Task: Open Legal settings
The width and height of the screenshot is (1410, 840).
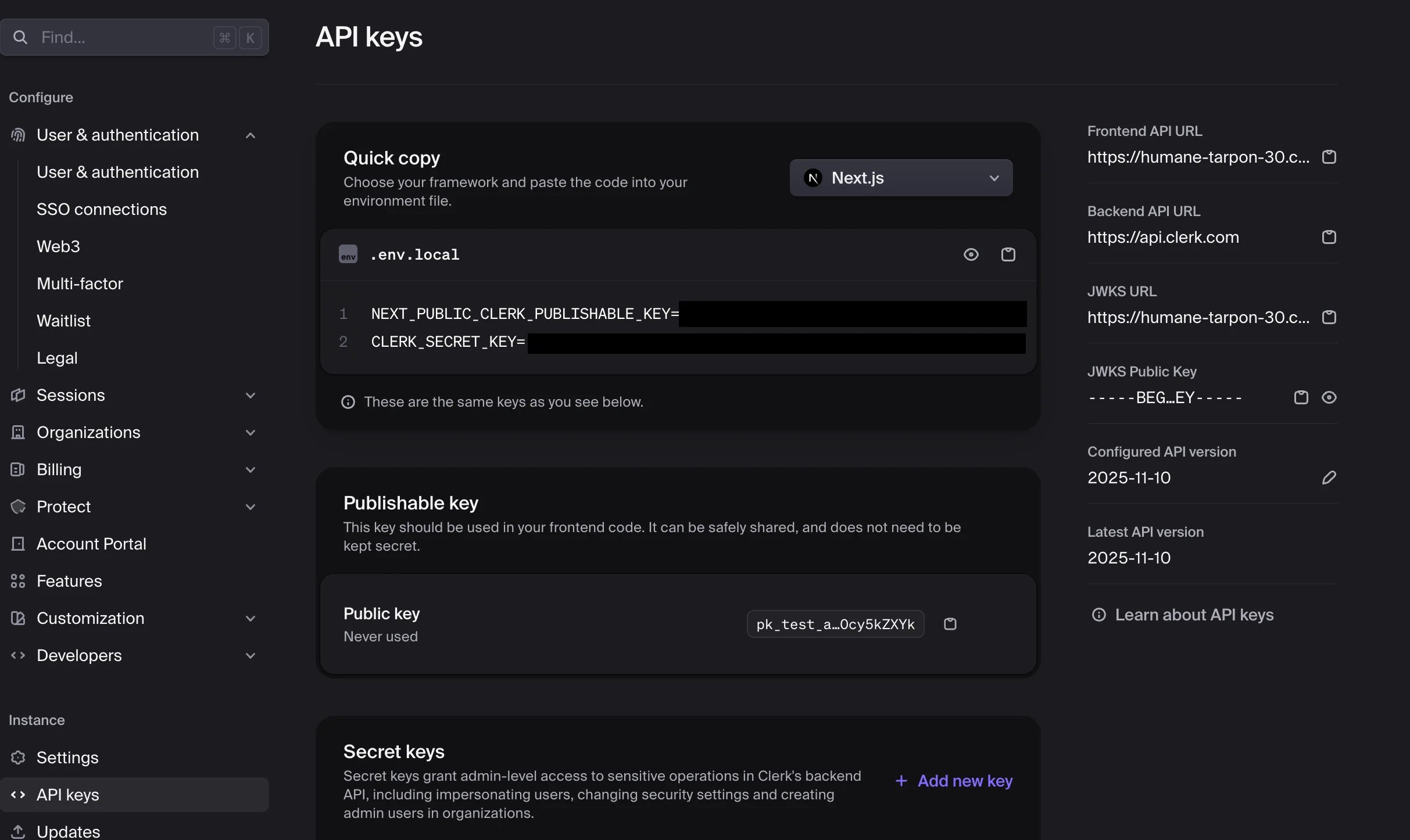Action: click(57, 358)
